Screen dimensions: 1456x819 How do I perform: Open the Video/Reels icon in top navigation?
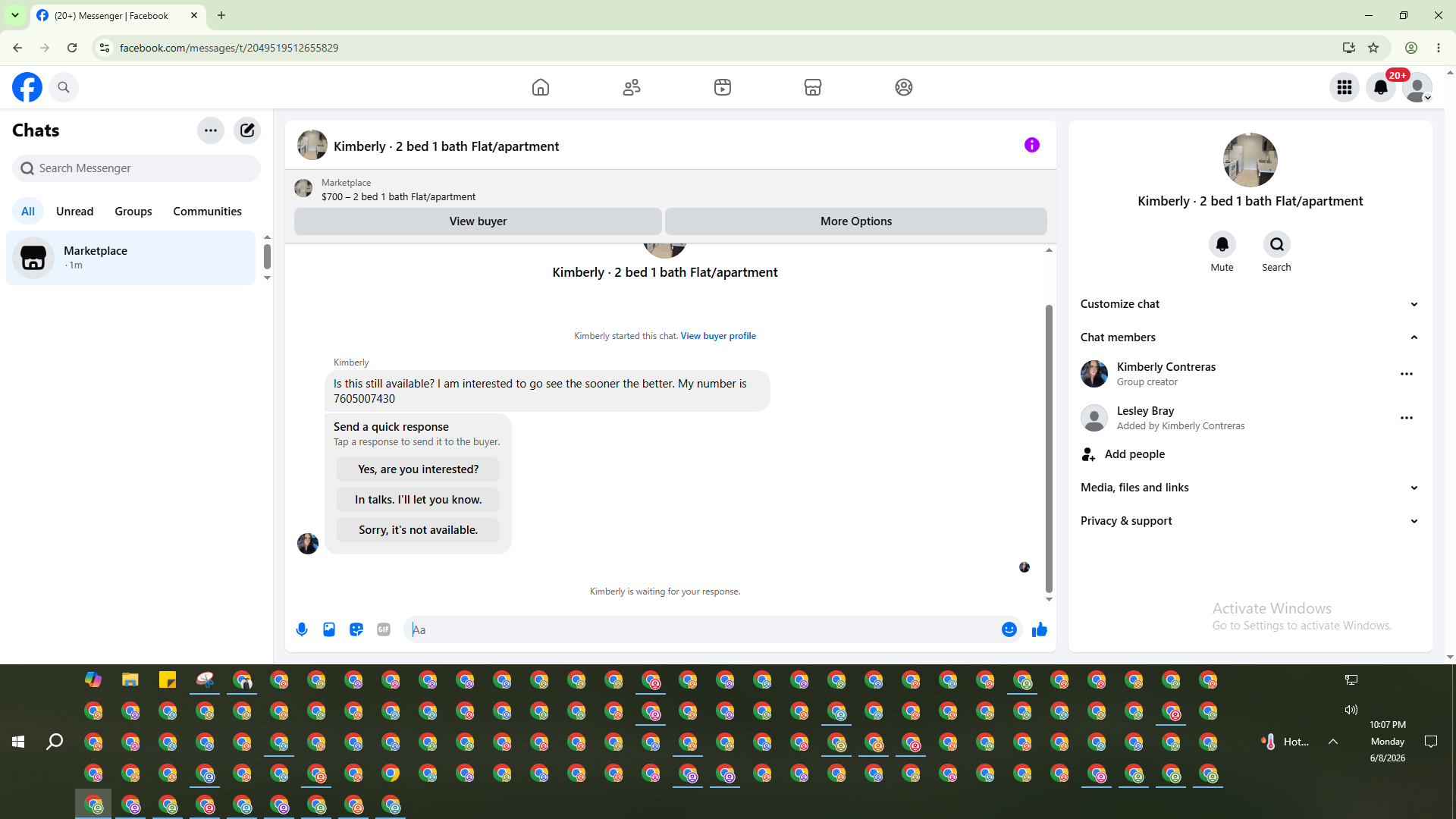click(x=723, y=87)
